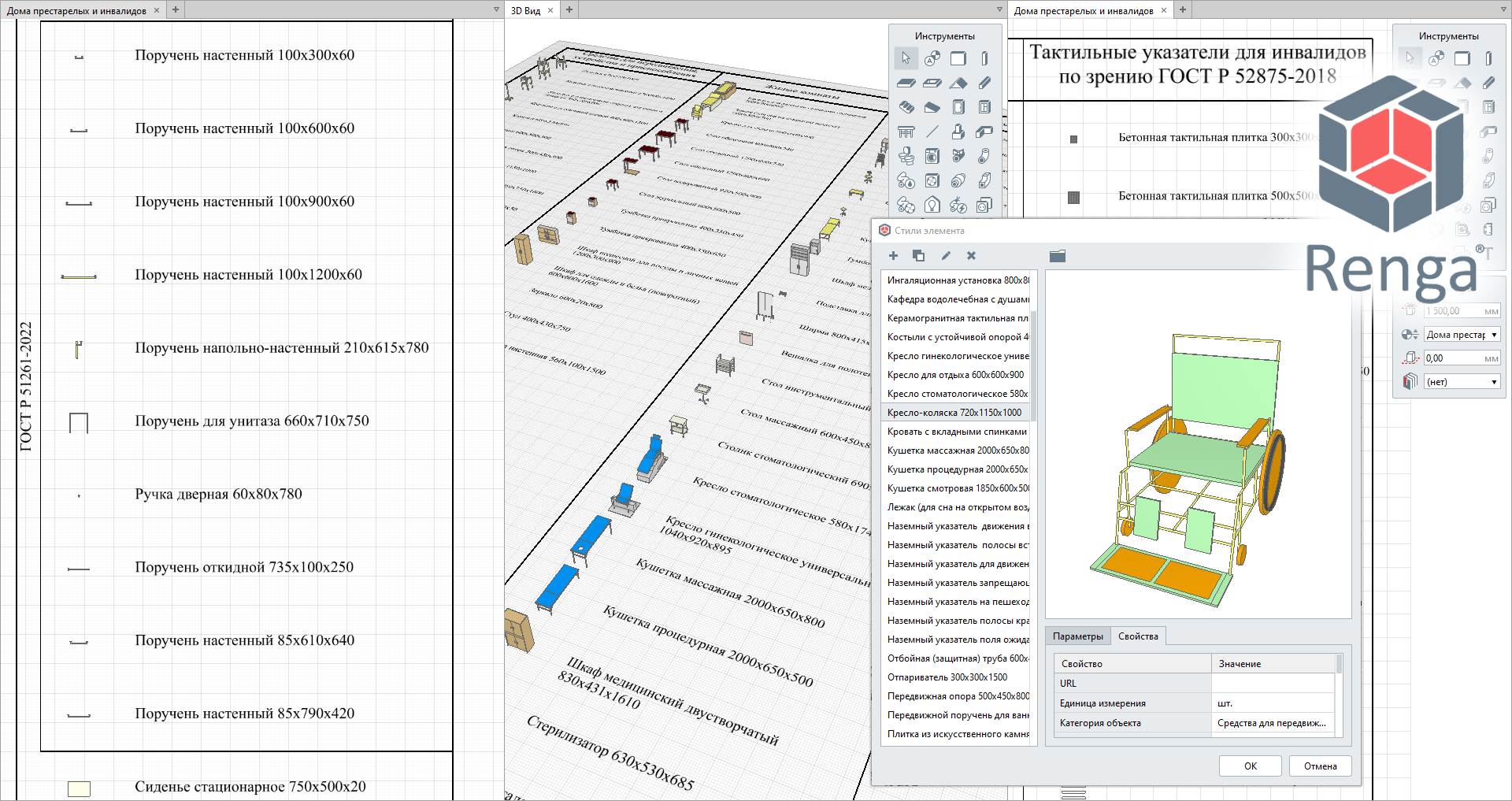Open the Параметры tab in the styles dialog

(1078, 636)
